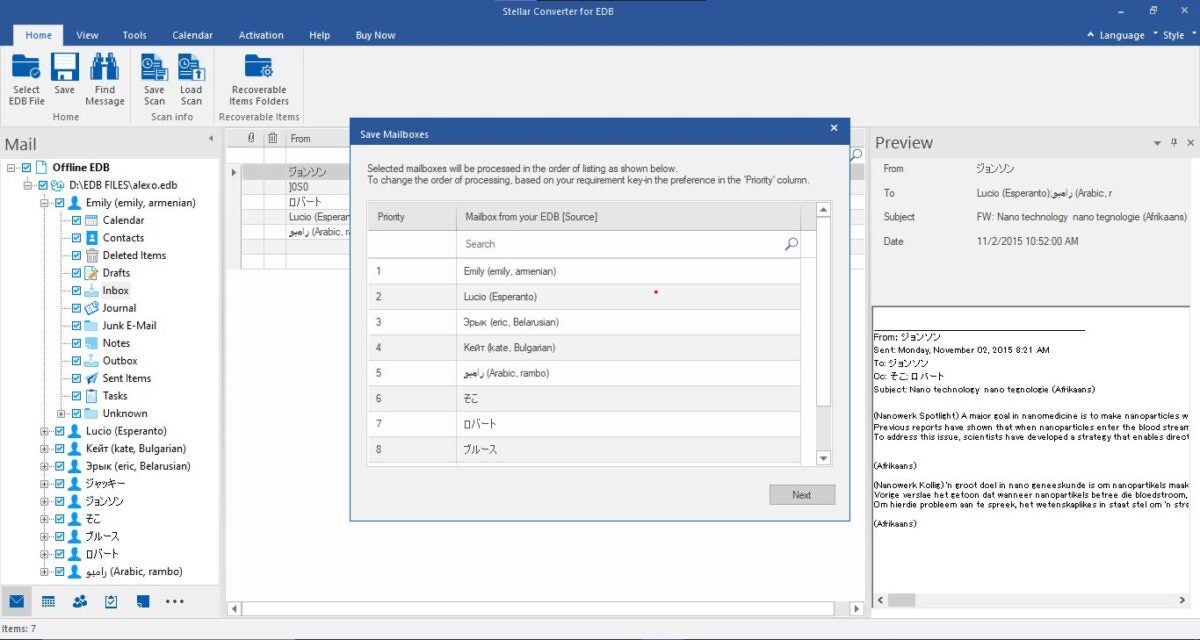The image size is (1200, 640).
Task: Click the Next button in Save Mailboxes
Action: point(802,495)
